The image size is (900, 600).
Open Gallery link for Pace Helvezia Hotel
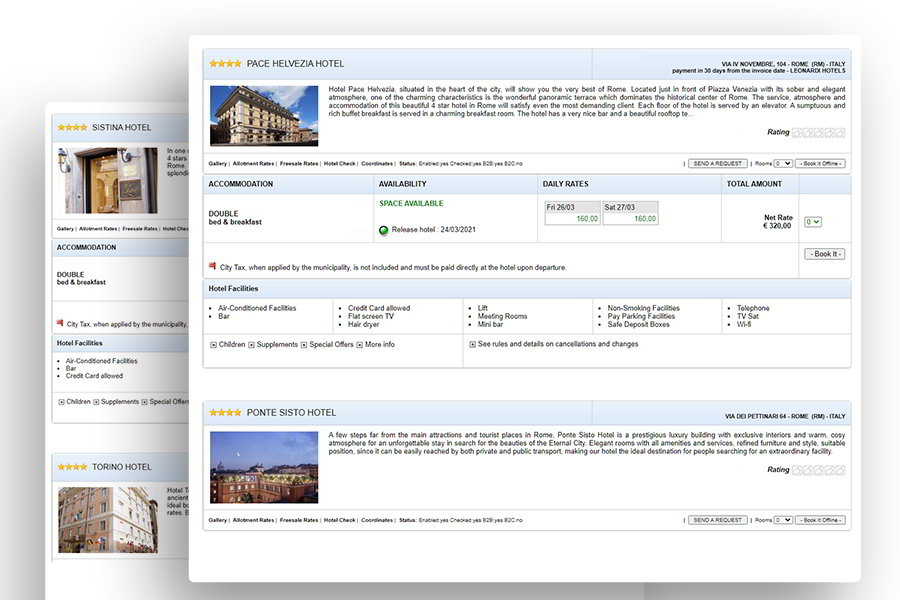[x=218, y=164]
